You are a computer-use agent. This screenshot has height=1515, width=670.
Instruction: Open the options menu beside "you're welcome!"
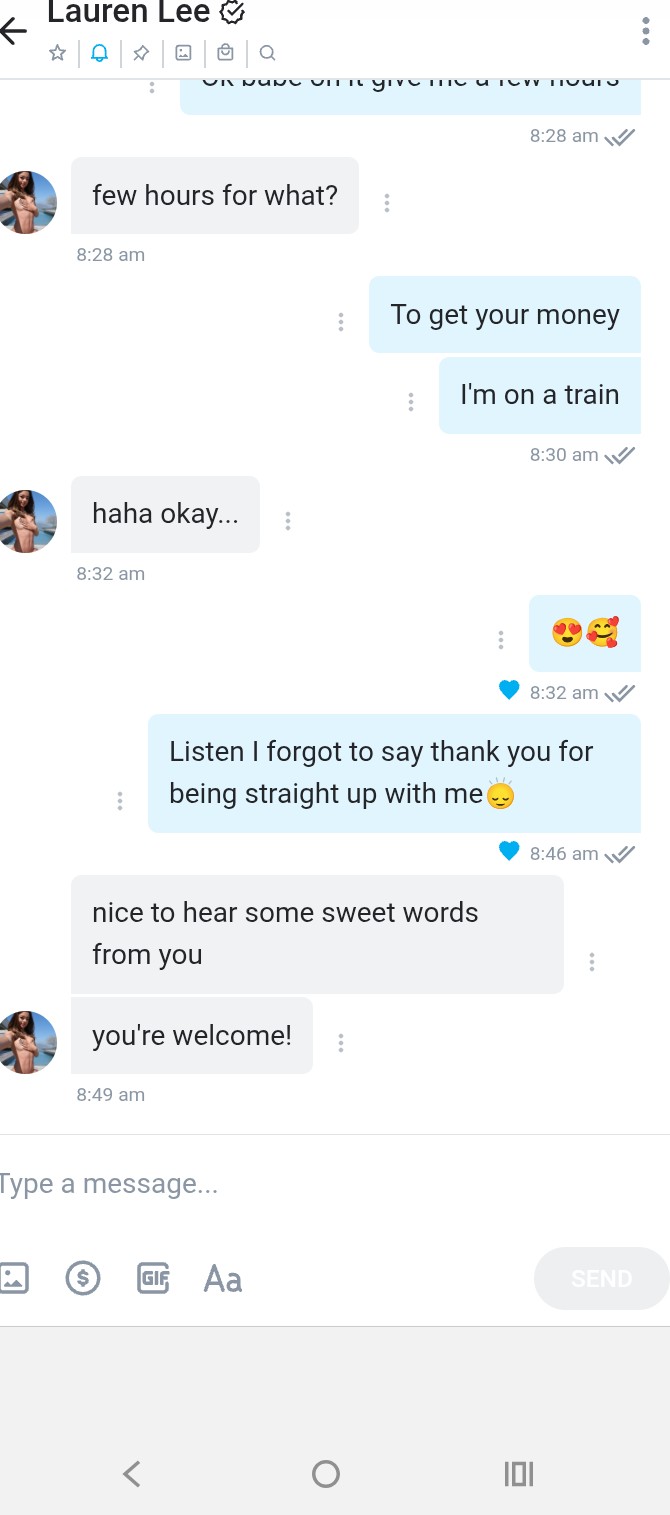pyautogui.click(x=341, y=1042)
